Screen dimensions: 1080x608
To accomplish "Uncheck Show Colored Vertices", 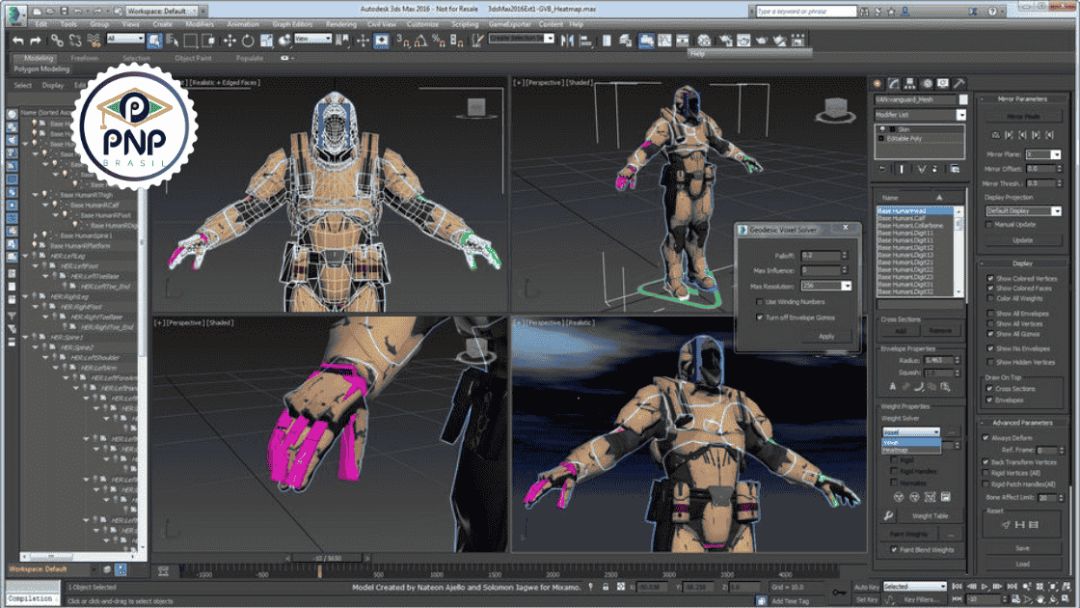I will coord(989,278).
